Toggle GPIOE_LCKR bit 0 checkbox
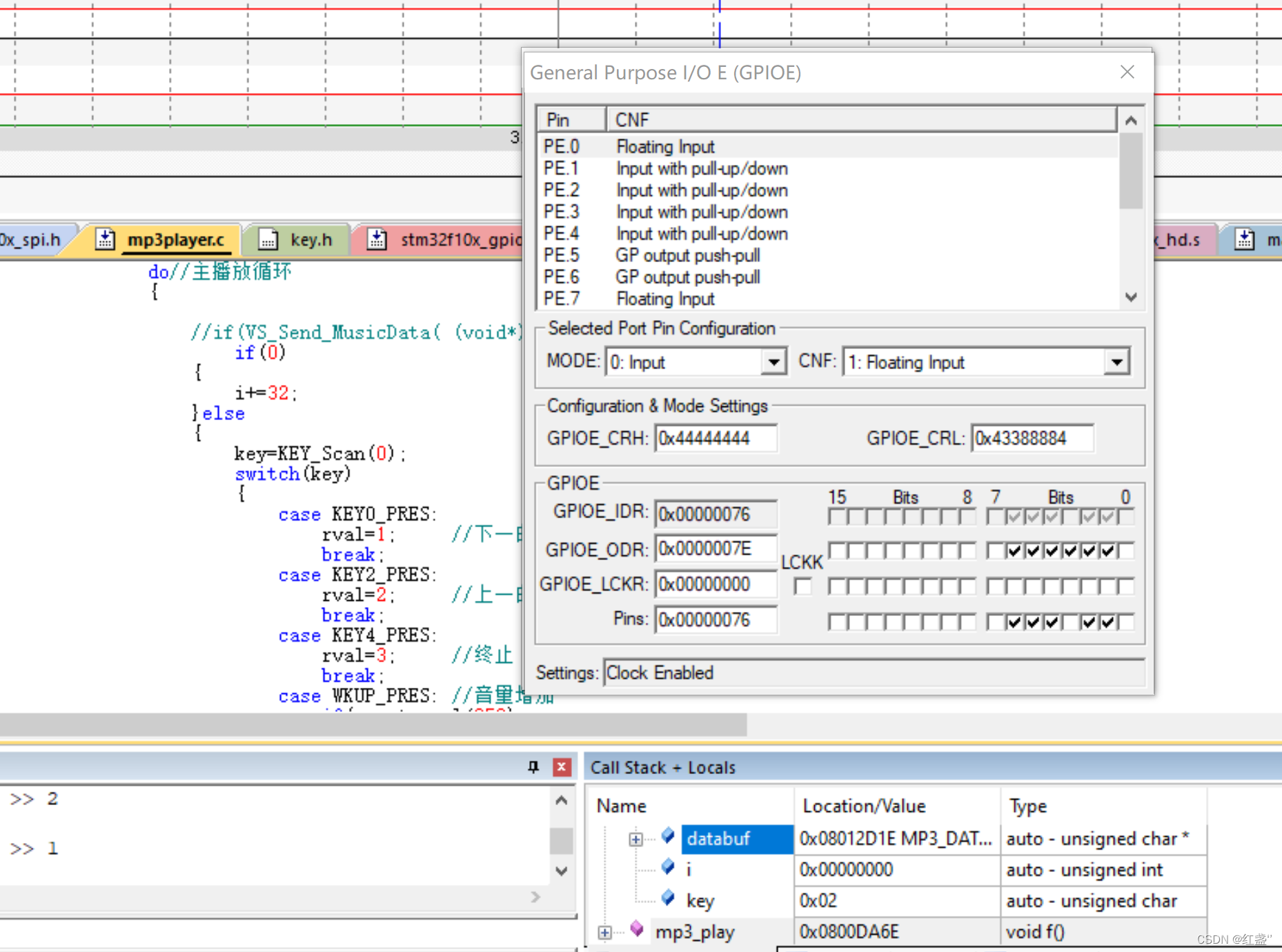 [1125, 586]
